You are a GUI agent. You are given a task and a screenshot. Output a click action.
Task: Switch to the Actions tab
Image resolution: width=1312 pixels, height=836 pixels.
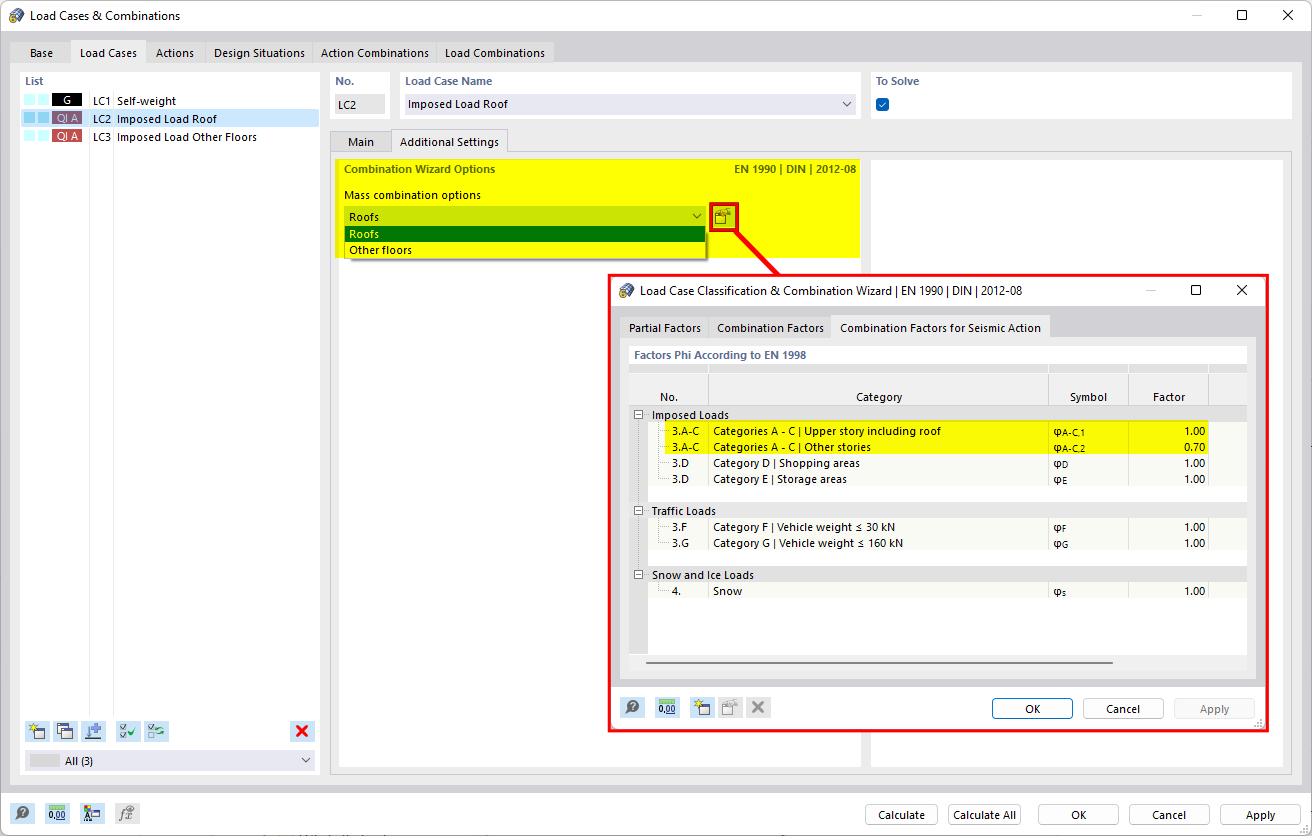point(174,52)
